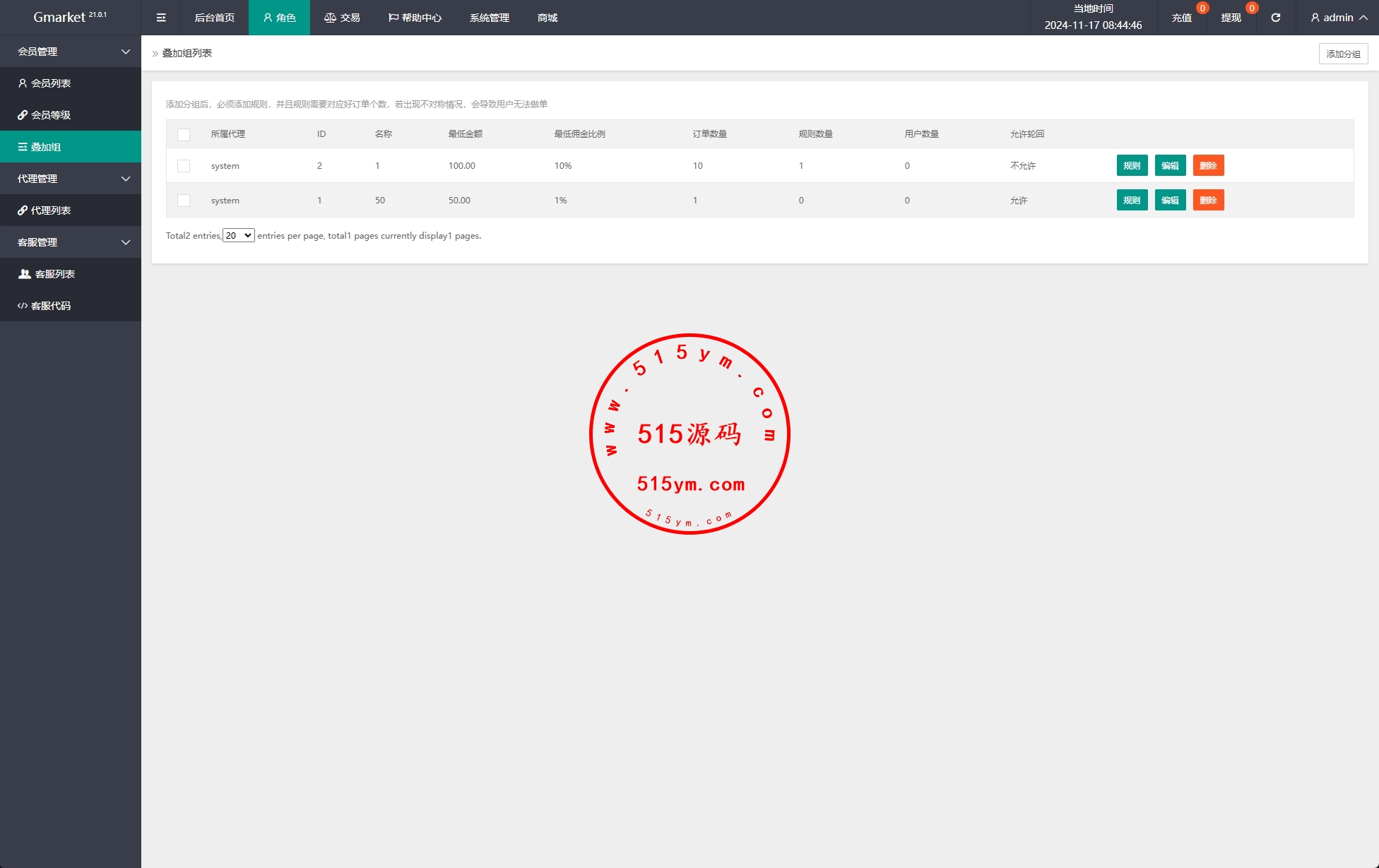Collapse the 代理管理 sidebar section
Image resolution: width=1379 pixels, height=868 pixels.
[71, 179]
